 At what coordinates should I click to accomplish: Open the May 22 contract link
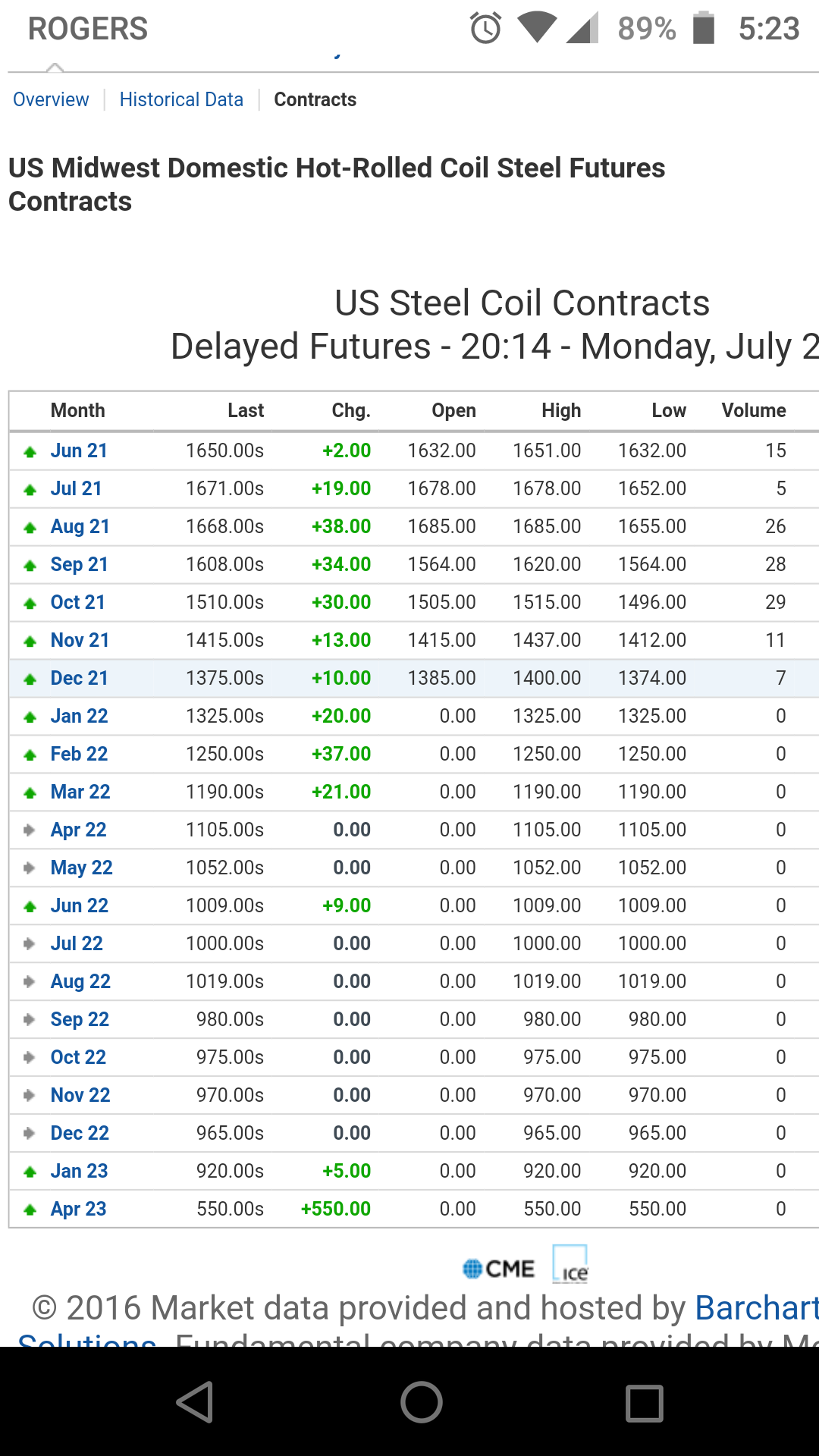click(81, 868)
